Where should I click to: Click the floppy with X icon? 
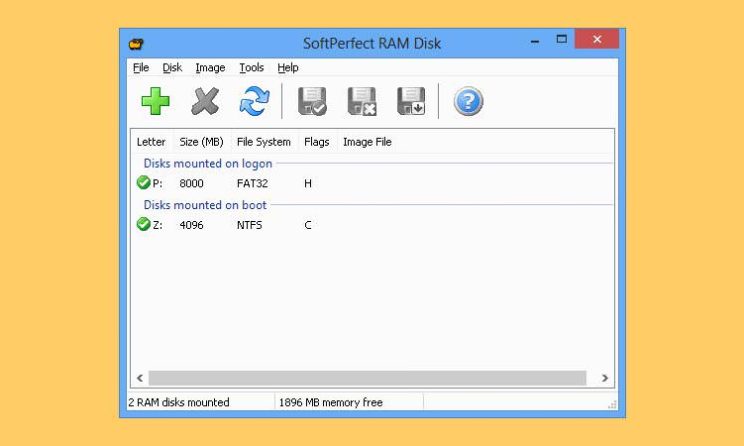pyautogui.click(x=362, y=101)
